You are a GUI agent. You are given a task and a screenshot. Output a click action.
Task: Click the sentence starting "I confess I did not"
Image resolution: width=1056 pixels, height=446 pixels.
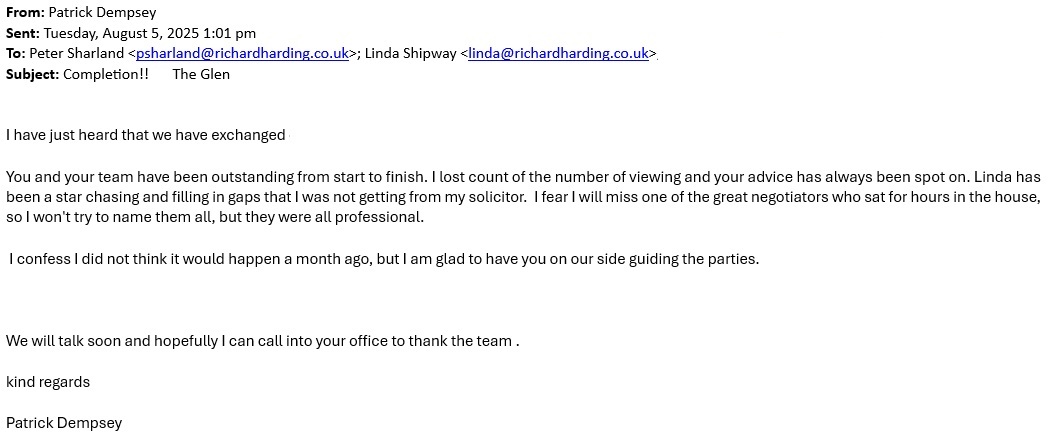tap(384, 259)
